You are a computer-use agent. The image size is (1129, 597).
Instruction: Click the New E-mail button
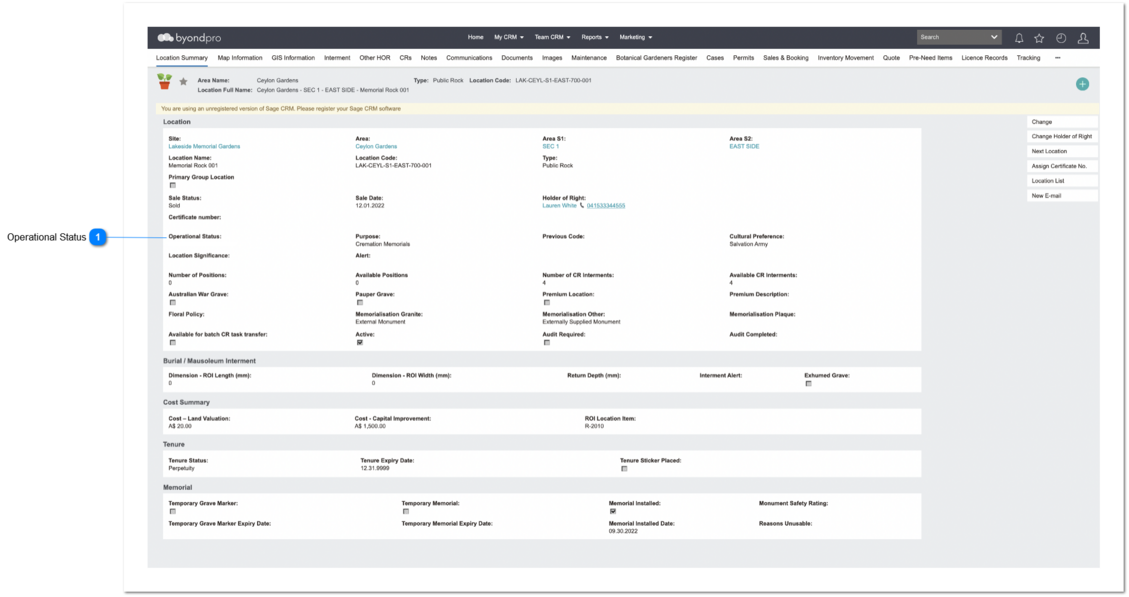click(1062, 196)
